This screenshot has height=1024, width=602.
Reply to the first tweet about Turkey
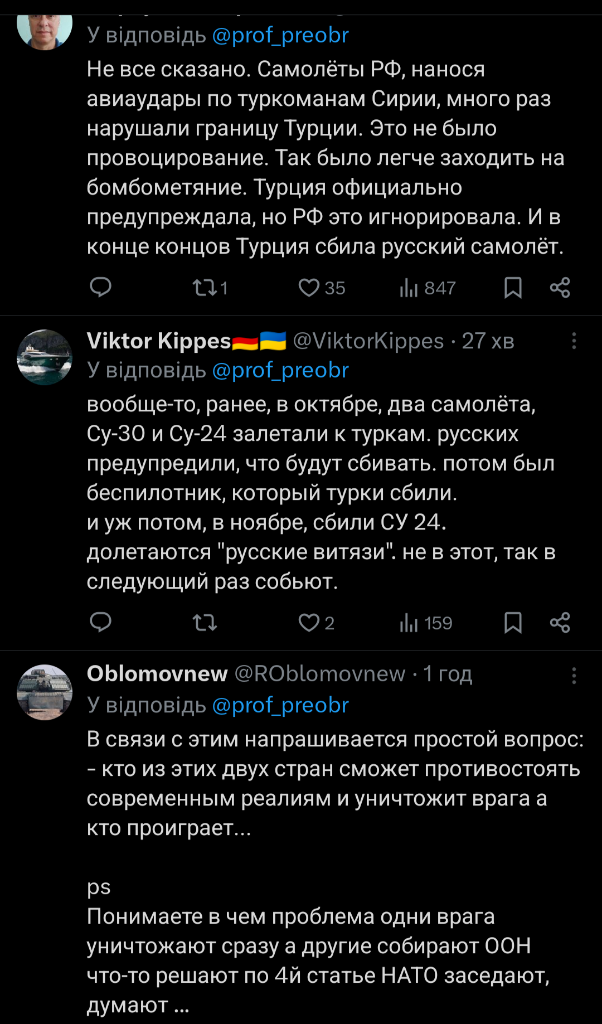[101, 288]
